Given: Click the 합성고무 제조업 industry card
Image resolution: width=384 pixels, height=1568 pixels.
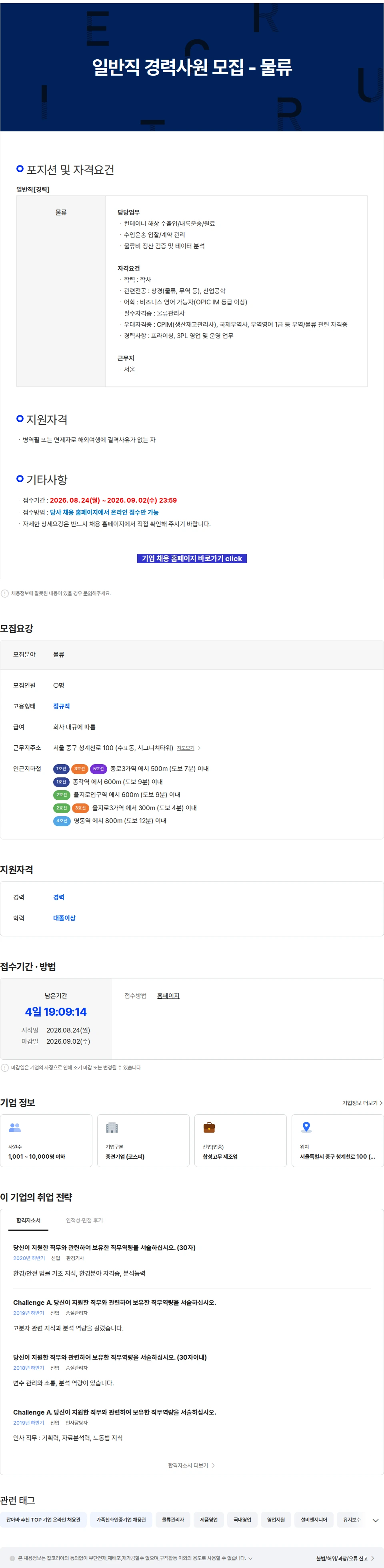Looking at the screenshot, I should click(x=241, y=1141).
